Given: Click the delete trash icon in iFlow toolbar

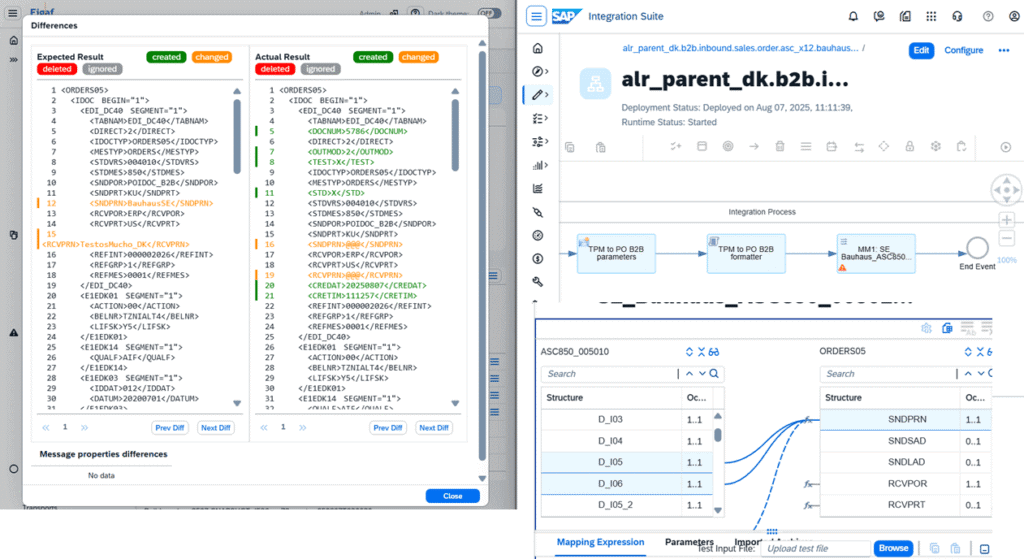Looking at the screenshot, I should [x=780, y=147].
